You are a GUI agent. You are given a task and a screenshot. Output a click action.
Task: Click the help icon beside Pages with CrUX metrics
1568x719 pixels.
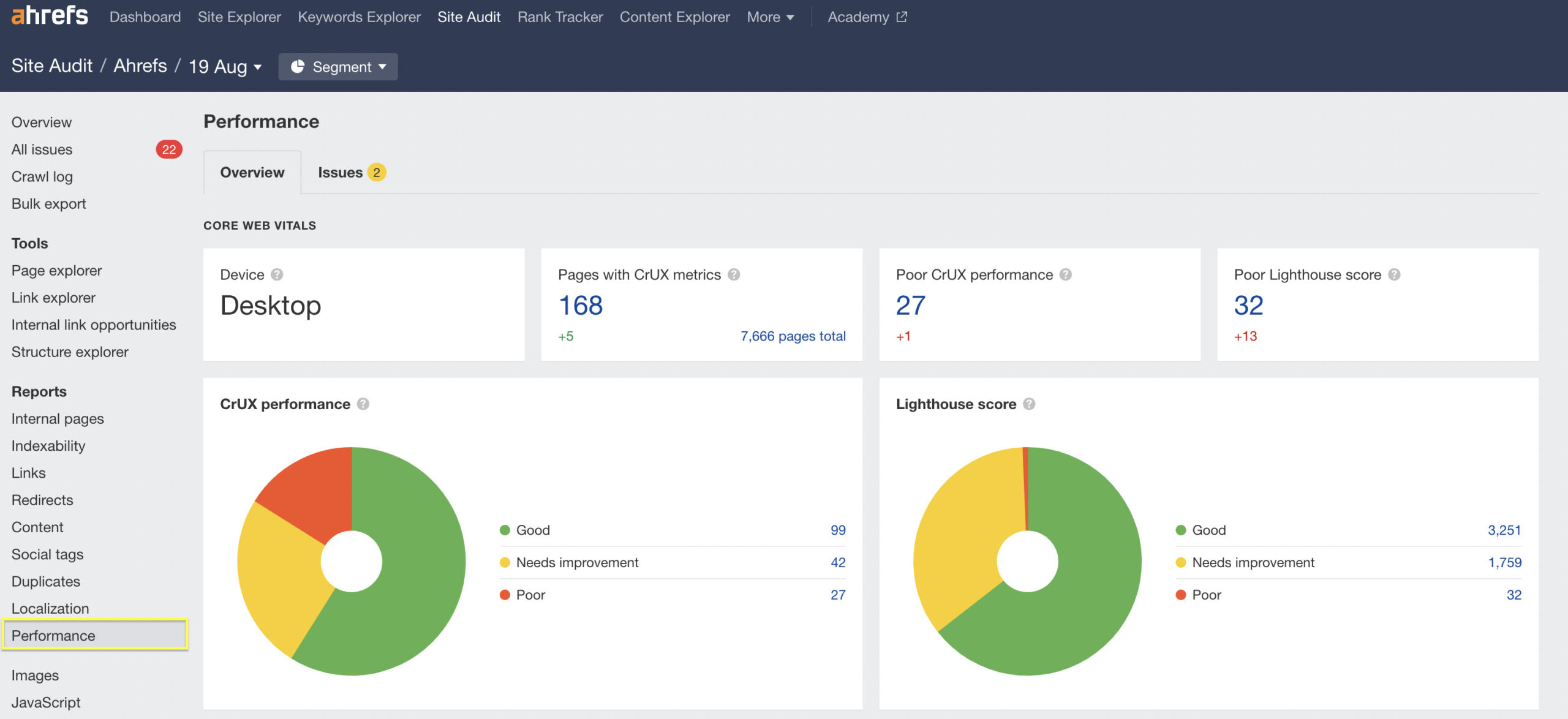click(x=734, y=274)
